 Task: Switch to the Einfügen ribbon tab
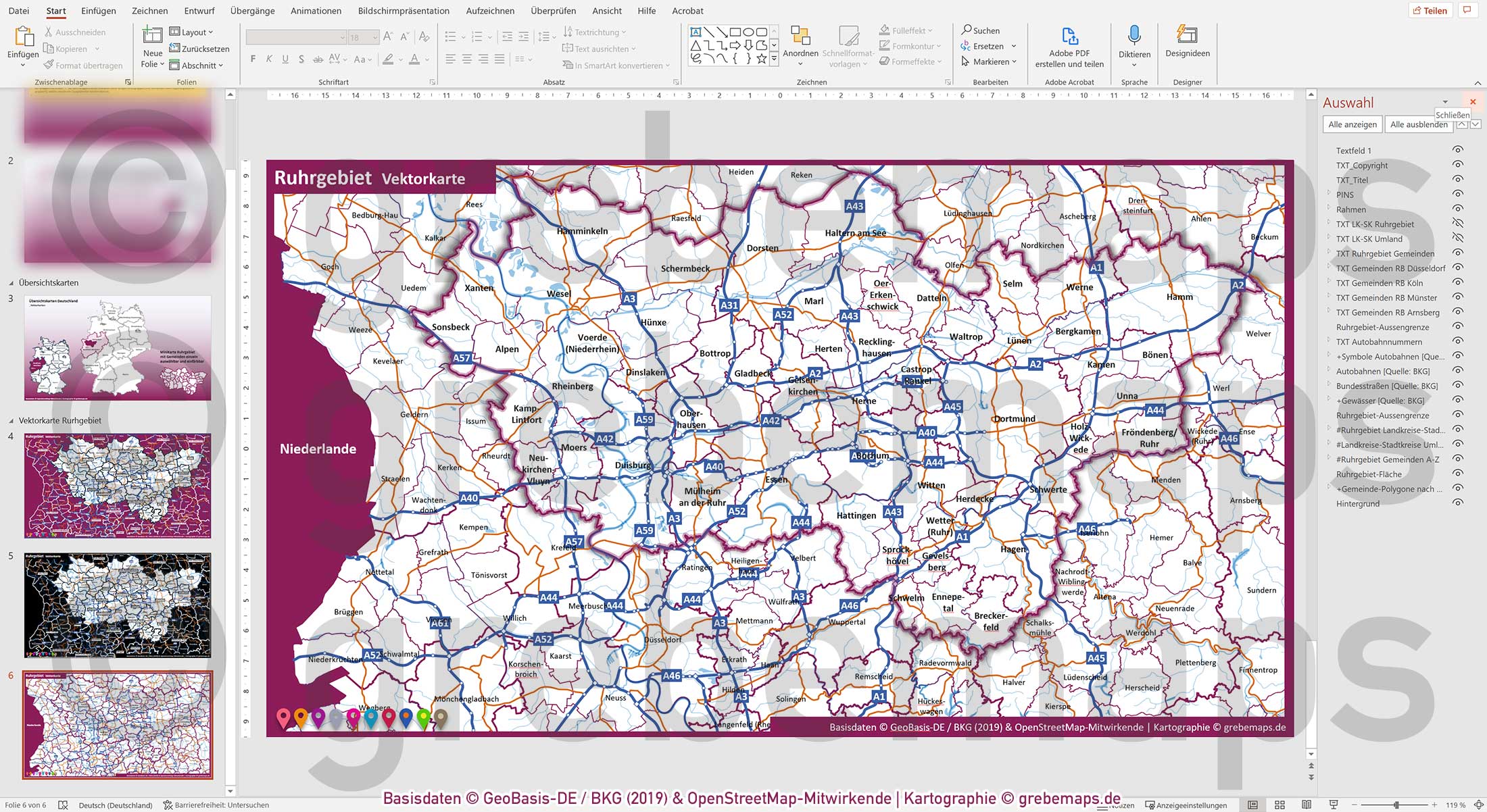(98, 11)
